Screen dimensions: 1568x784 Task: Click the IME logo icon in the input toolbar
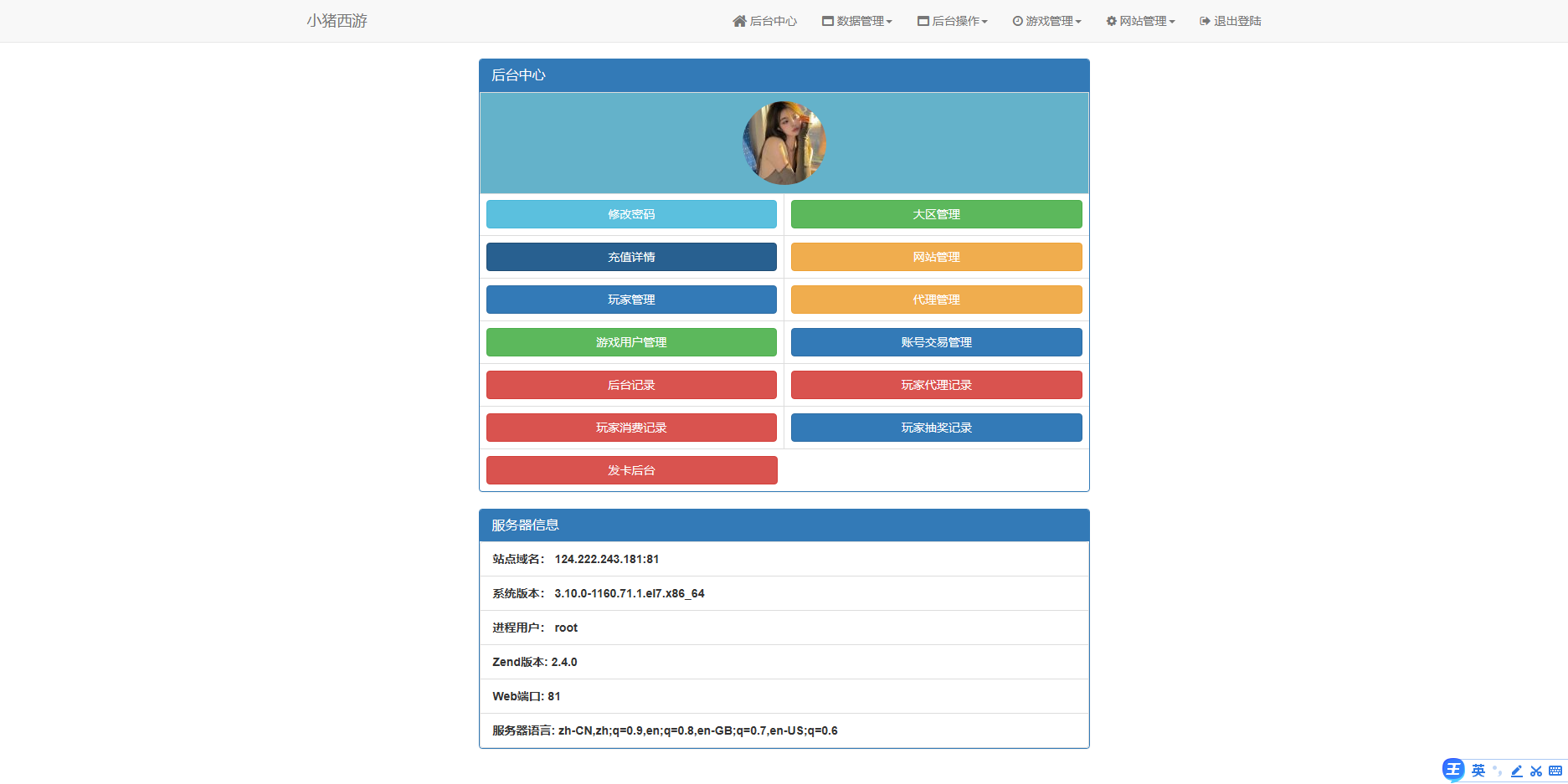tap(1453, 770)
